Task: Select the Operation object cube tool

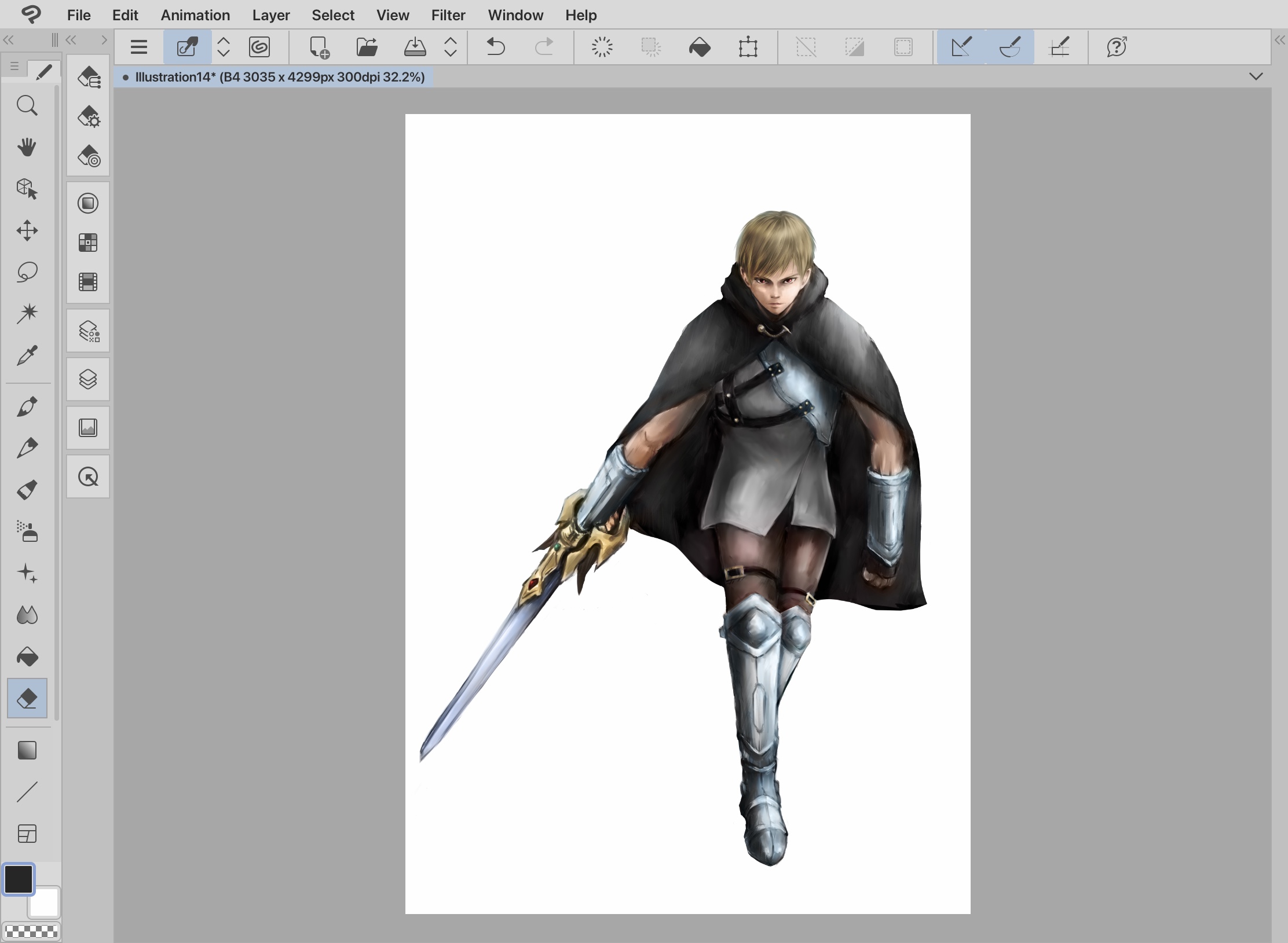Action: click(27, 189)
